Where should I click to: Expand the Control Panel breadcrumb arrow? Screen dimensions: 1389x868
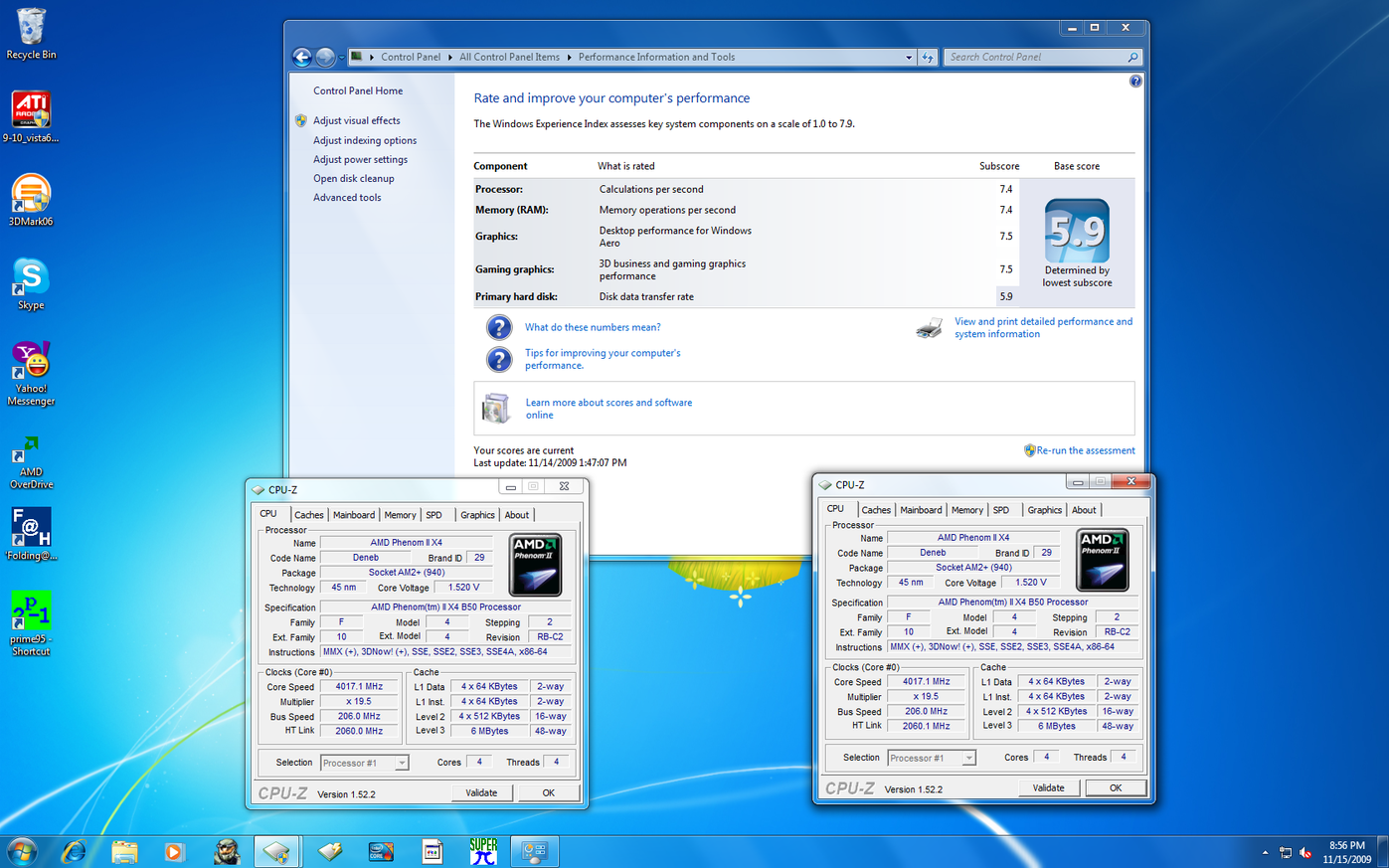coord(451,58)
